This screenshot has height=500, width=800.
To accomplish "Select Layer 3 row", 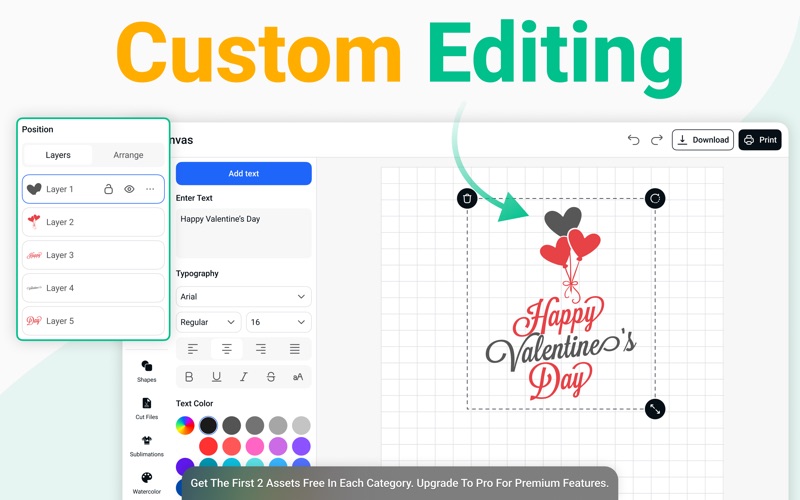I will (x=93, y=255).
